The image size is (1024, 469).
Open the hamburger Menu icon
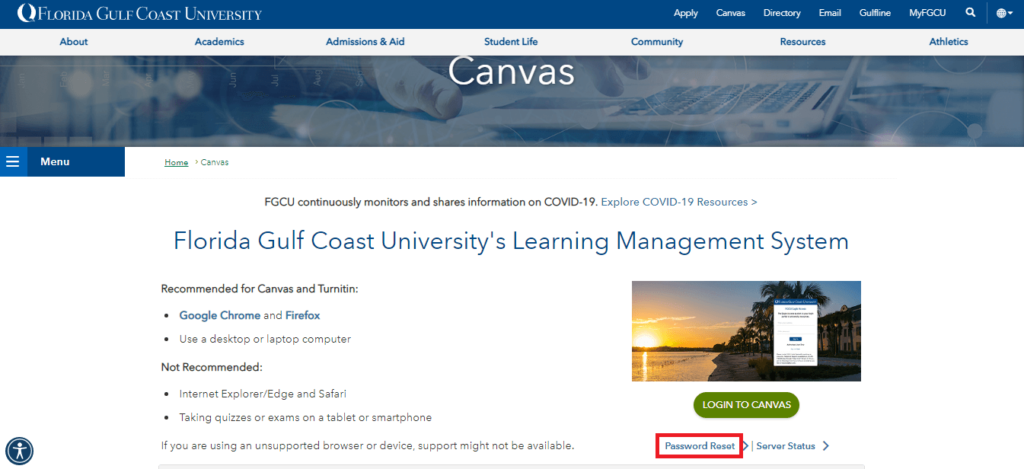click(x=13, y=162)
